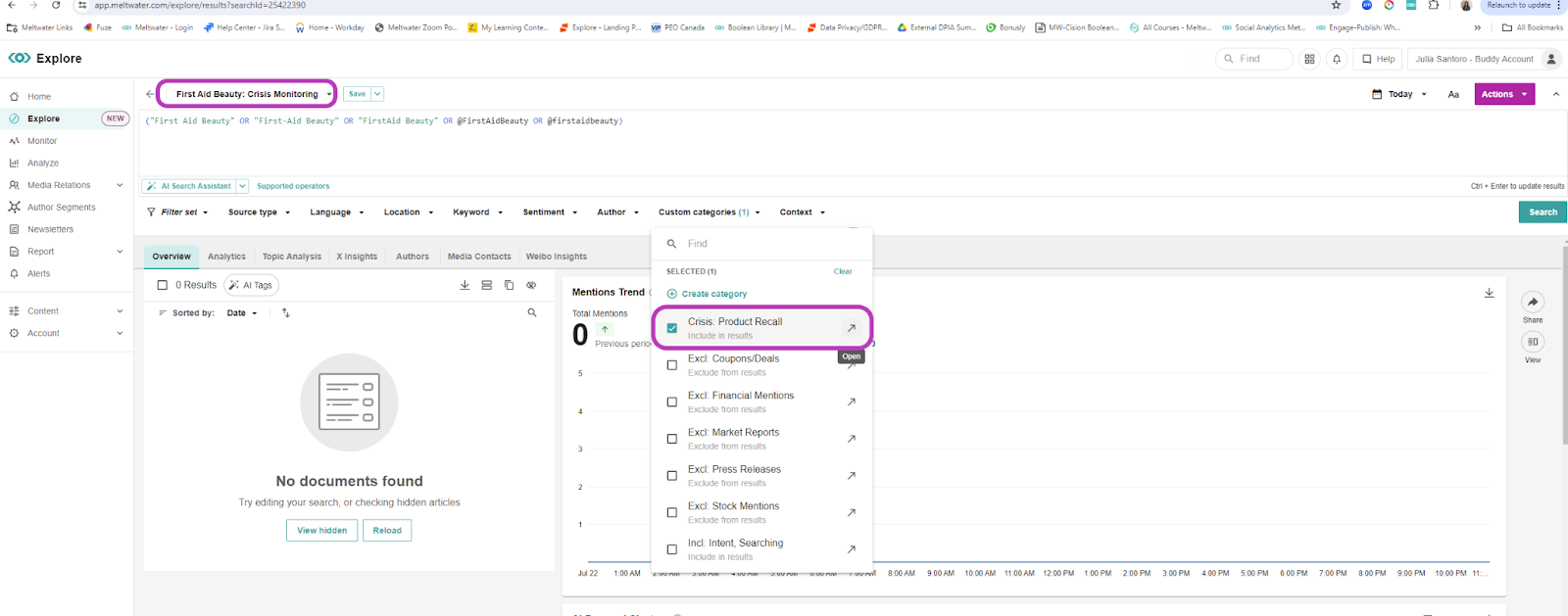
Task: Click the hidden documents eye icon
Action: (531, 285)
